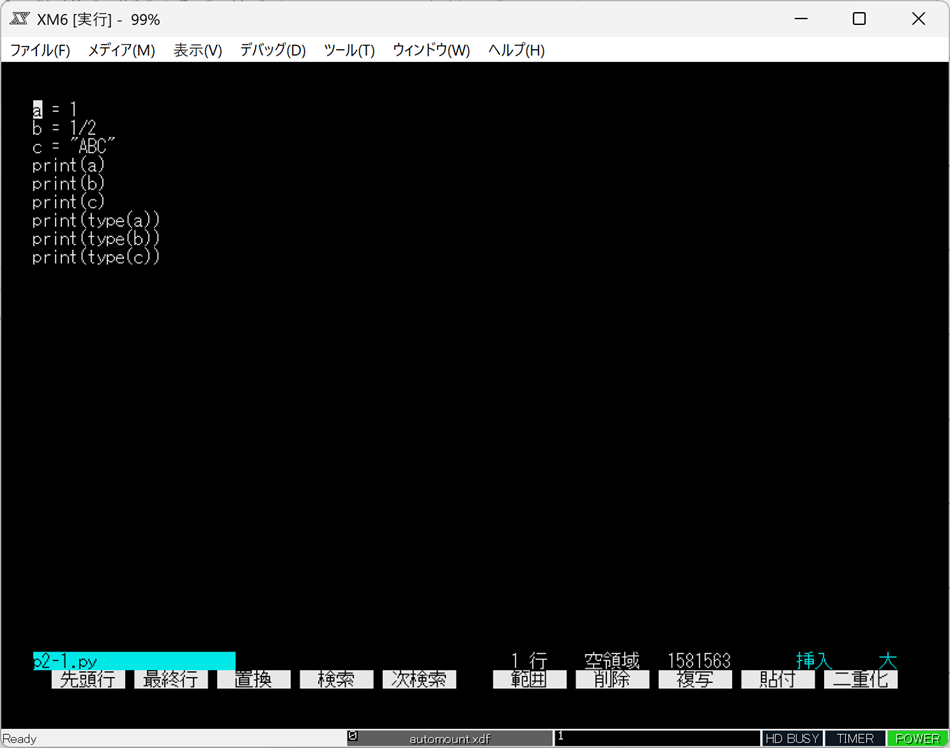Click the free space value 1581563
This screenshot has height=748, width=950.
(x=699, y=661)
